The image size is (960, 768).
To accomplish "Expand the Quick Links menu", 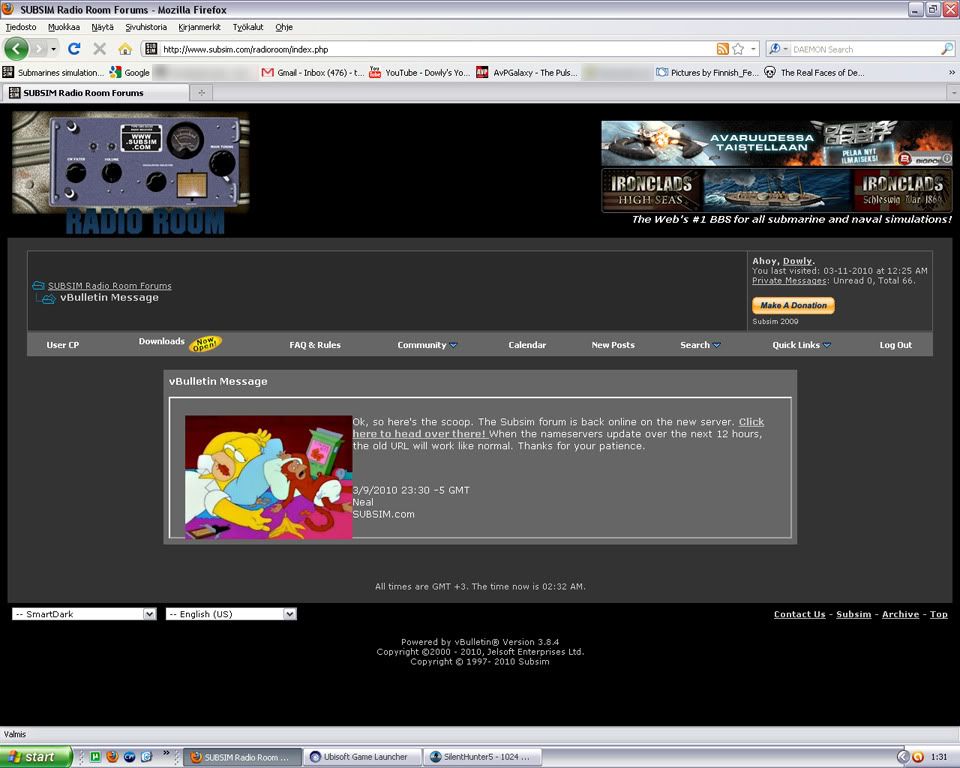I will tap(801, 345).
